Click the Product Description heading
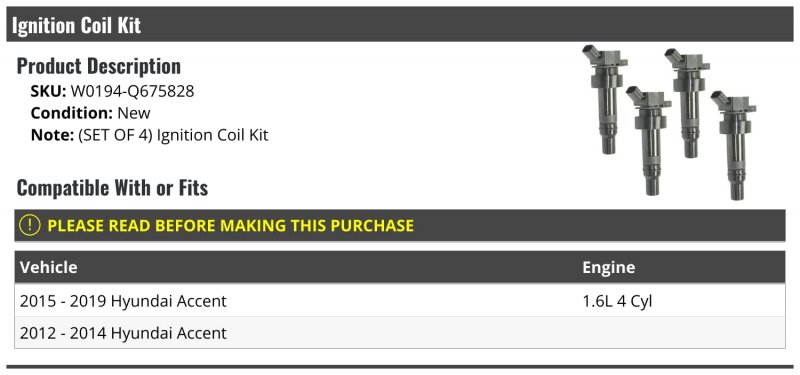This screenshot has height=375, width=800. pyautogui.click(x=99, y=66)
